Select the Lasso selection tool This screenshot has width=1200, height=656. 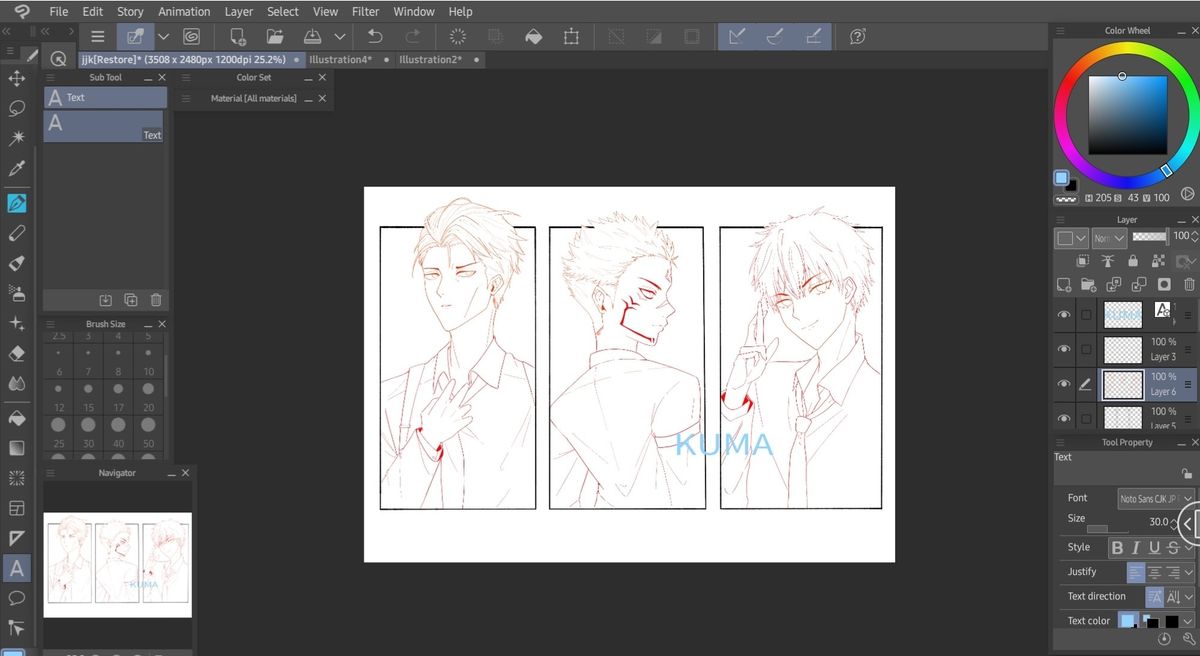coord(17,108)
